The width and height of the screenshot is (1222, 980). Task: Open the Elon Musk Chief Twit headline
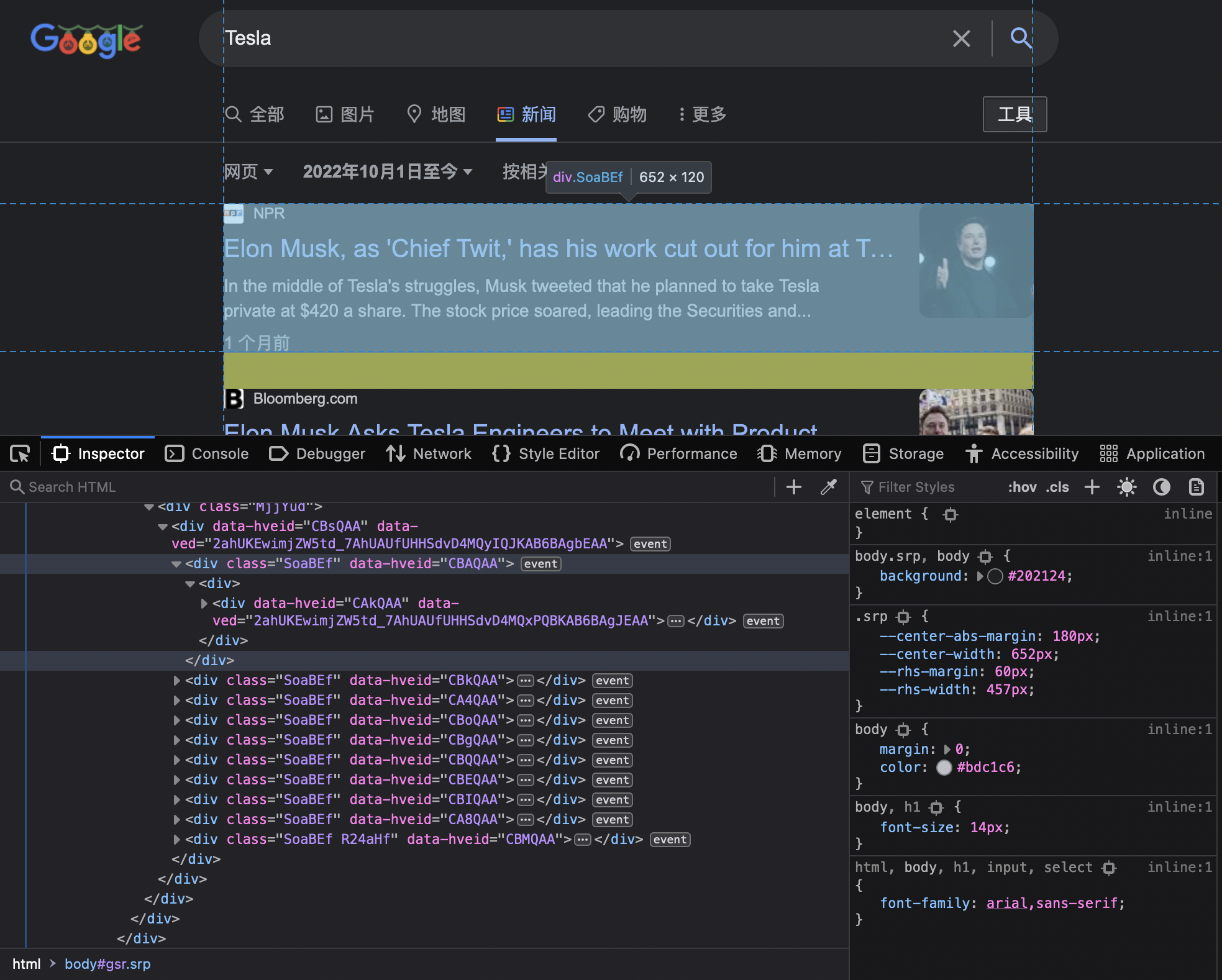[559, 248]
